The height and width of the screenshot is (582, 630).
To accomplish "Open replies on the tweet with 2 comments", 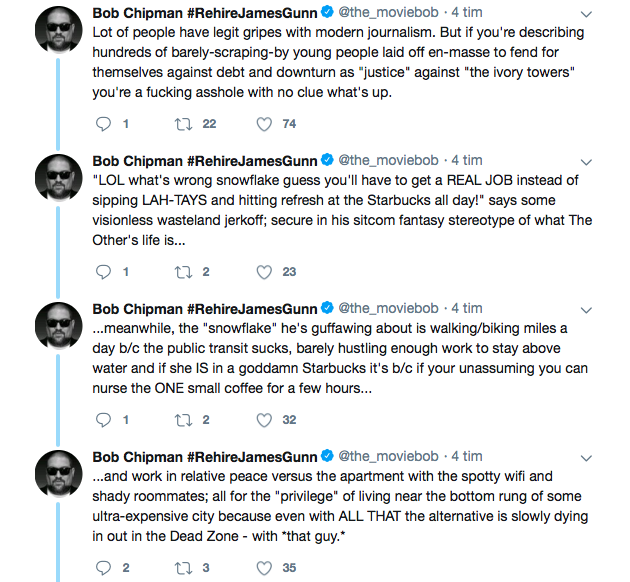I will pyautogui.click(x=103, y=568).
